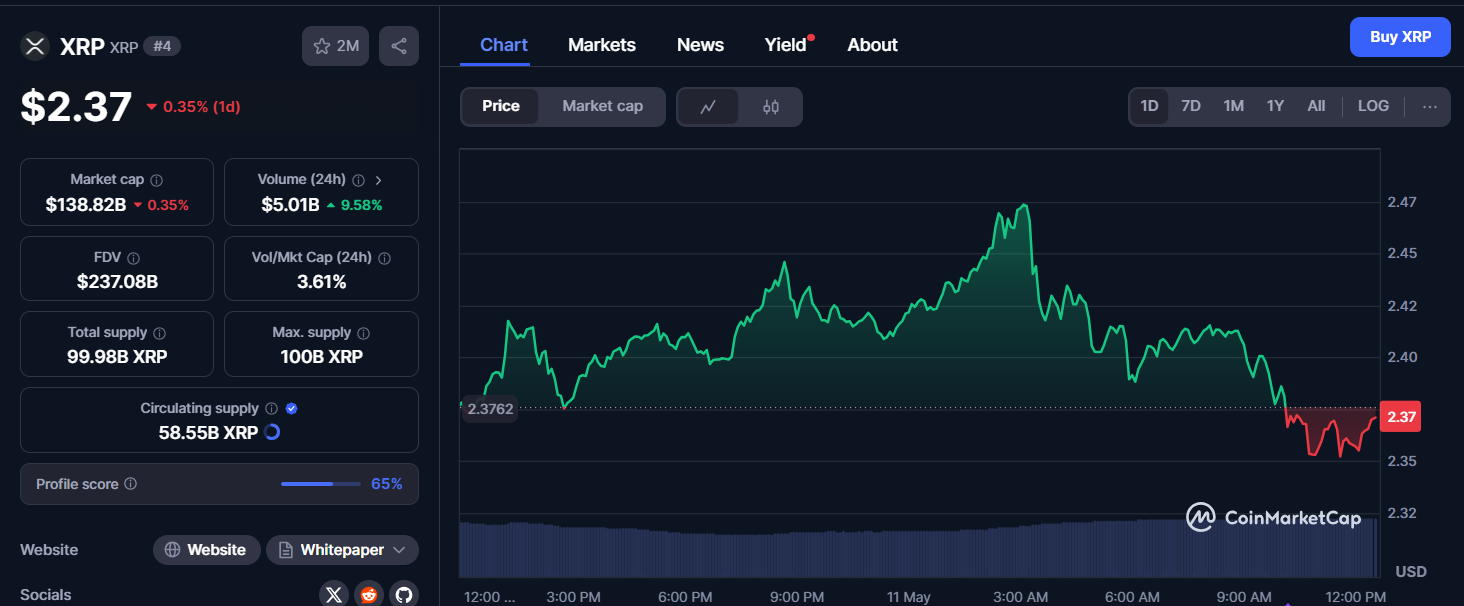This screenshot has width=1464, height=606.
Task: Open the FDV info icon
Action: pyautogui.click(x=134, y=258)
